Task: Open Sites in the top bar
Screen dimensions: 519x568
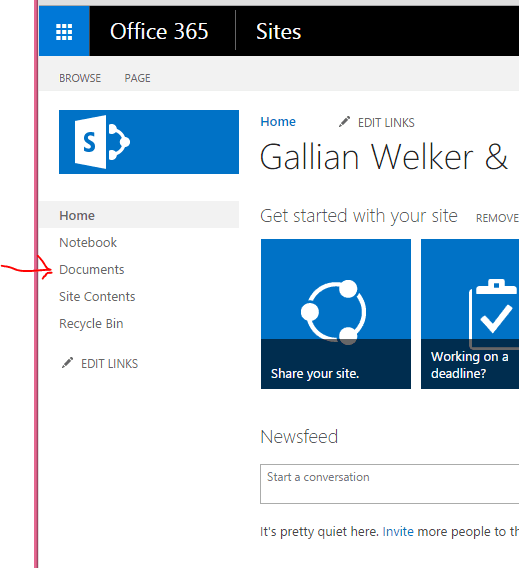Action: coord(279,32)
